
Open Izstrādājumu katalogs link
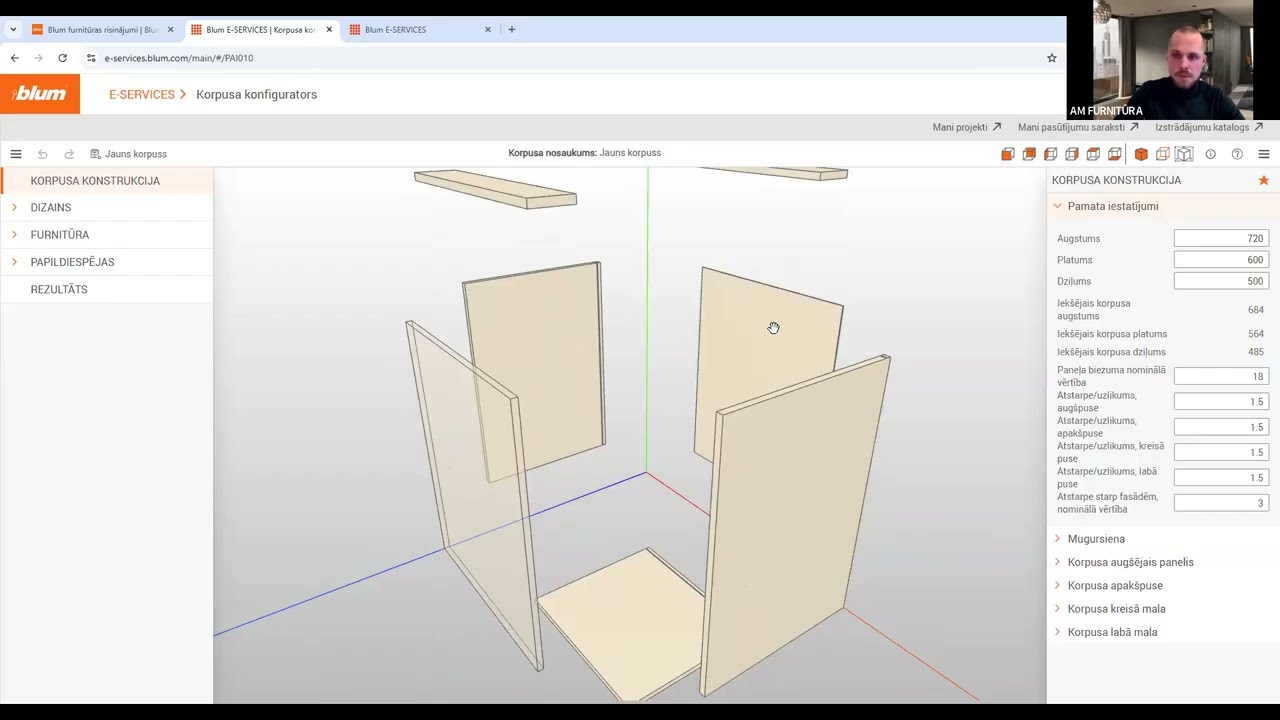pos(1209,127)
